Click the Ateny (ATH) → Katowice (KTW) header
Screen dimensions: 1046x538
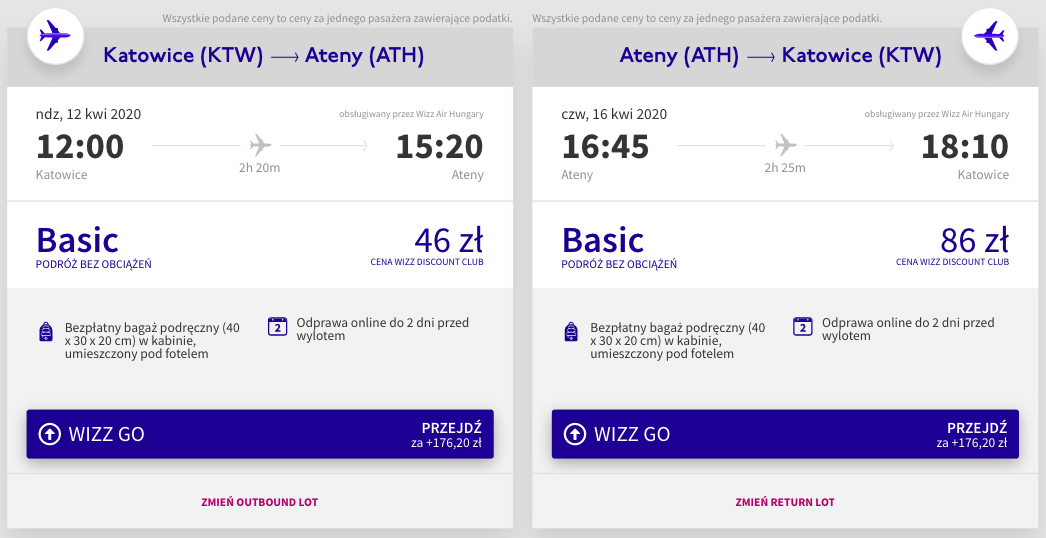781,56
